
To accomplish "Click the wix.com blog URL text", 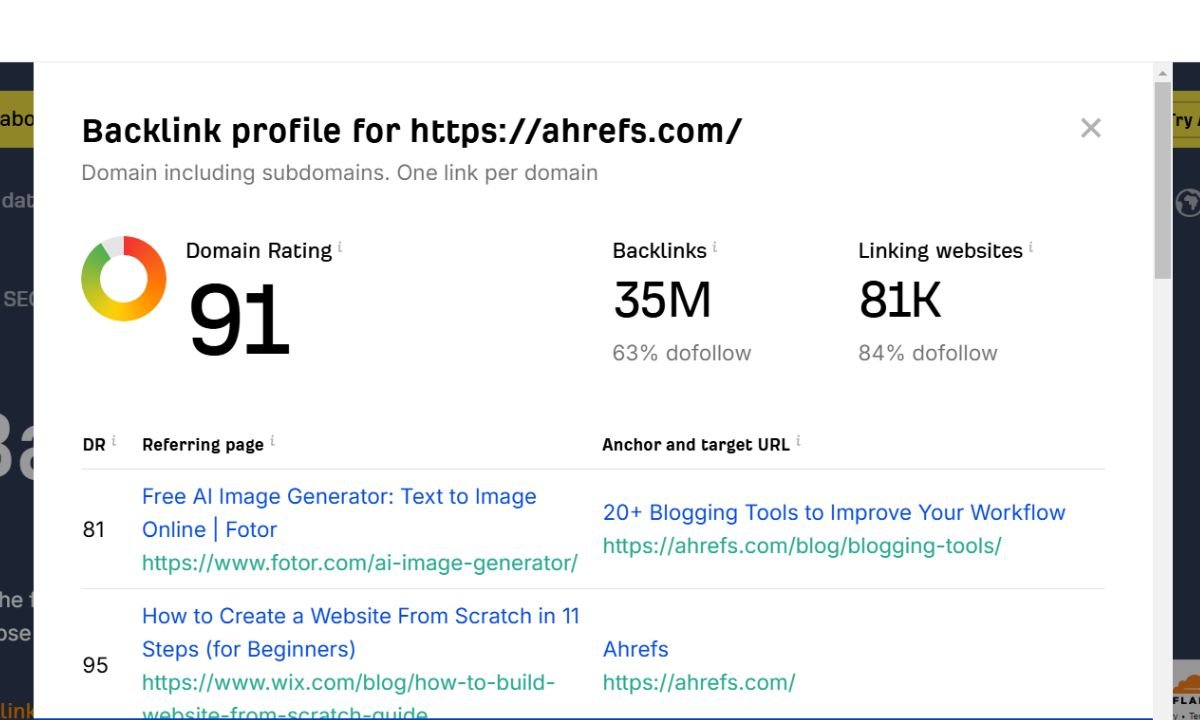I will pyautogui.click(x=348, y=683).
